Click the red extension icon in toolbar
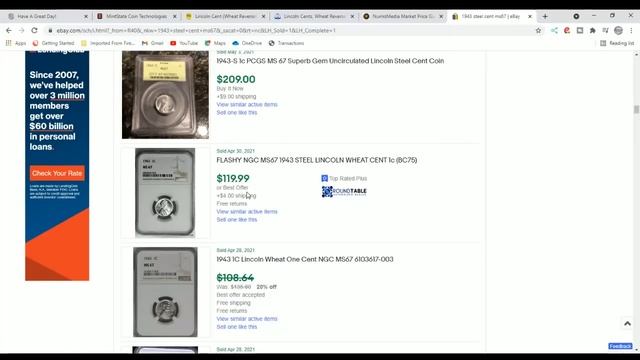Screen dimensions: 640x360 tap(567, 31)
